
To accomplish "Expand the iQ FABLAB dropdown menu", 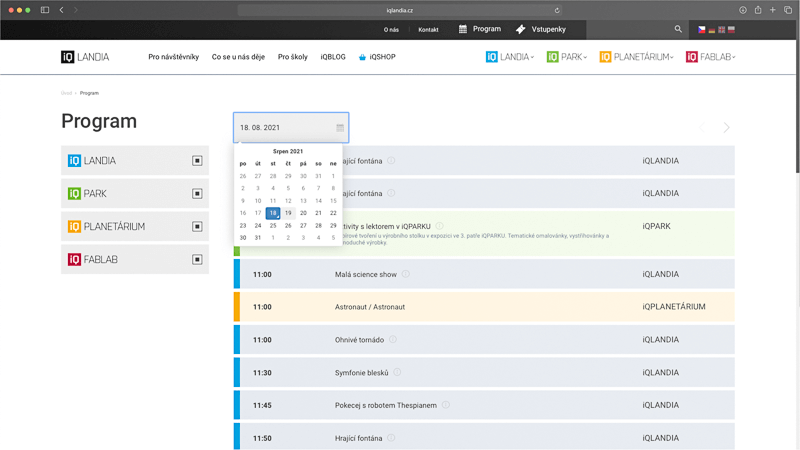I will point(711,57).
